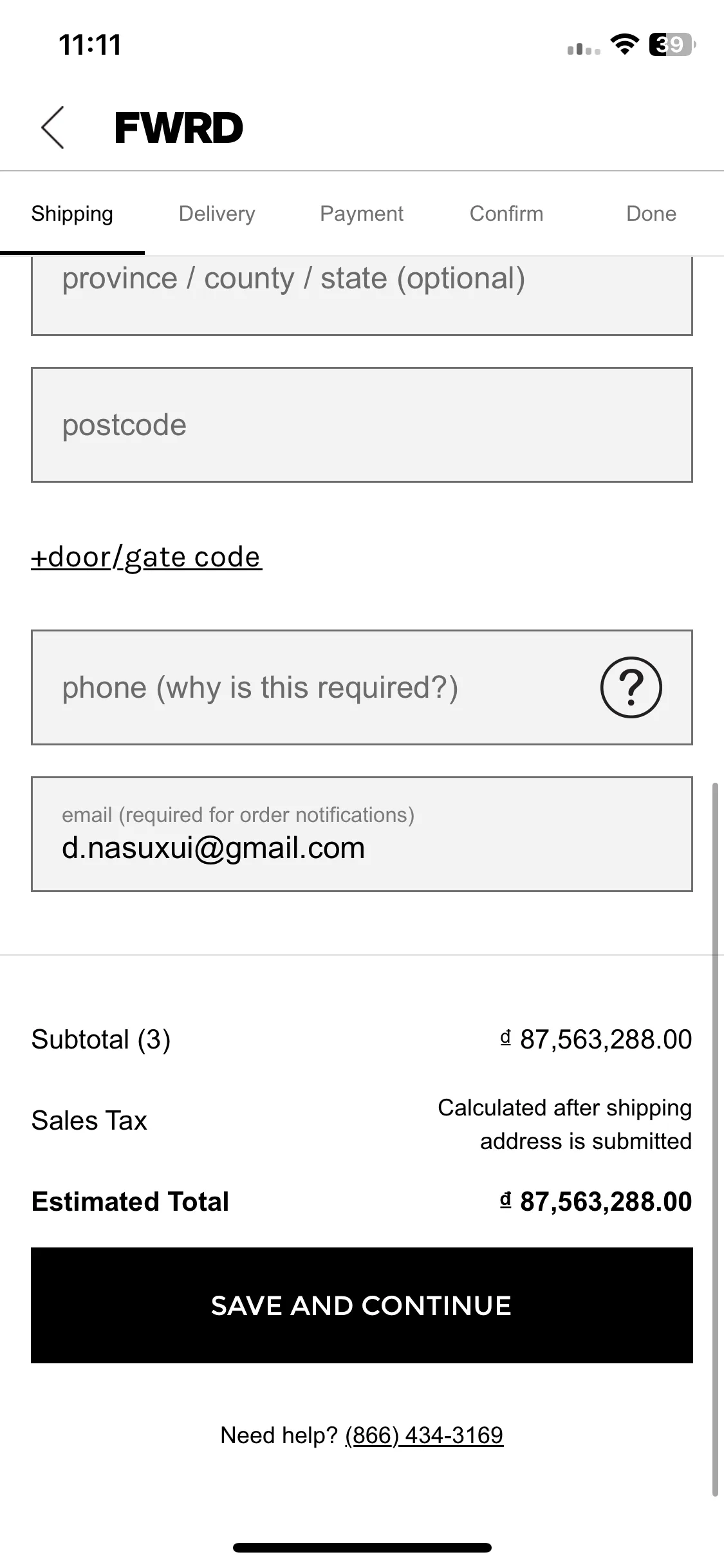Go to the Delivery step tab
This screenshot has width=724, height=1568.
[x=217, y=214]
